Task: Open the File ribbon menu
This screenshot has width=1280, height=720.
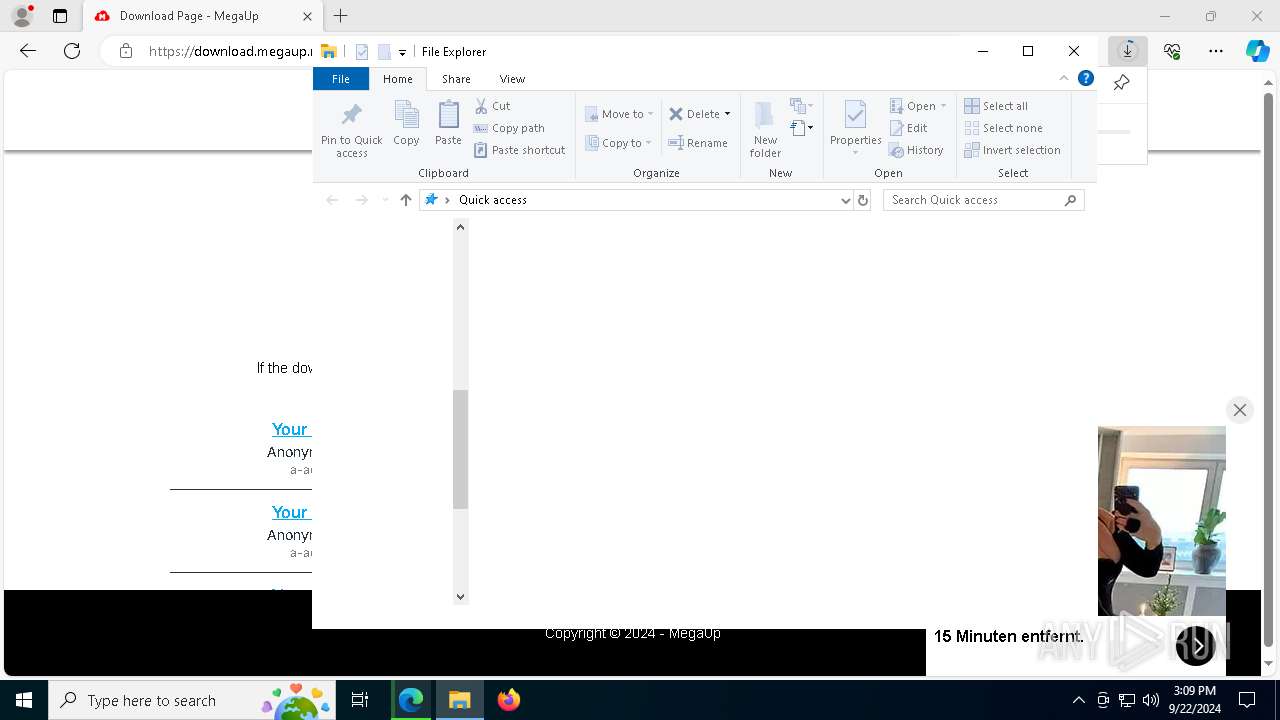Action: tap(341, 79)
